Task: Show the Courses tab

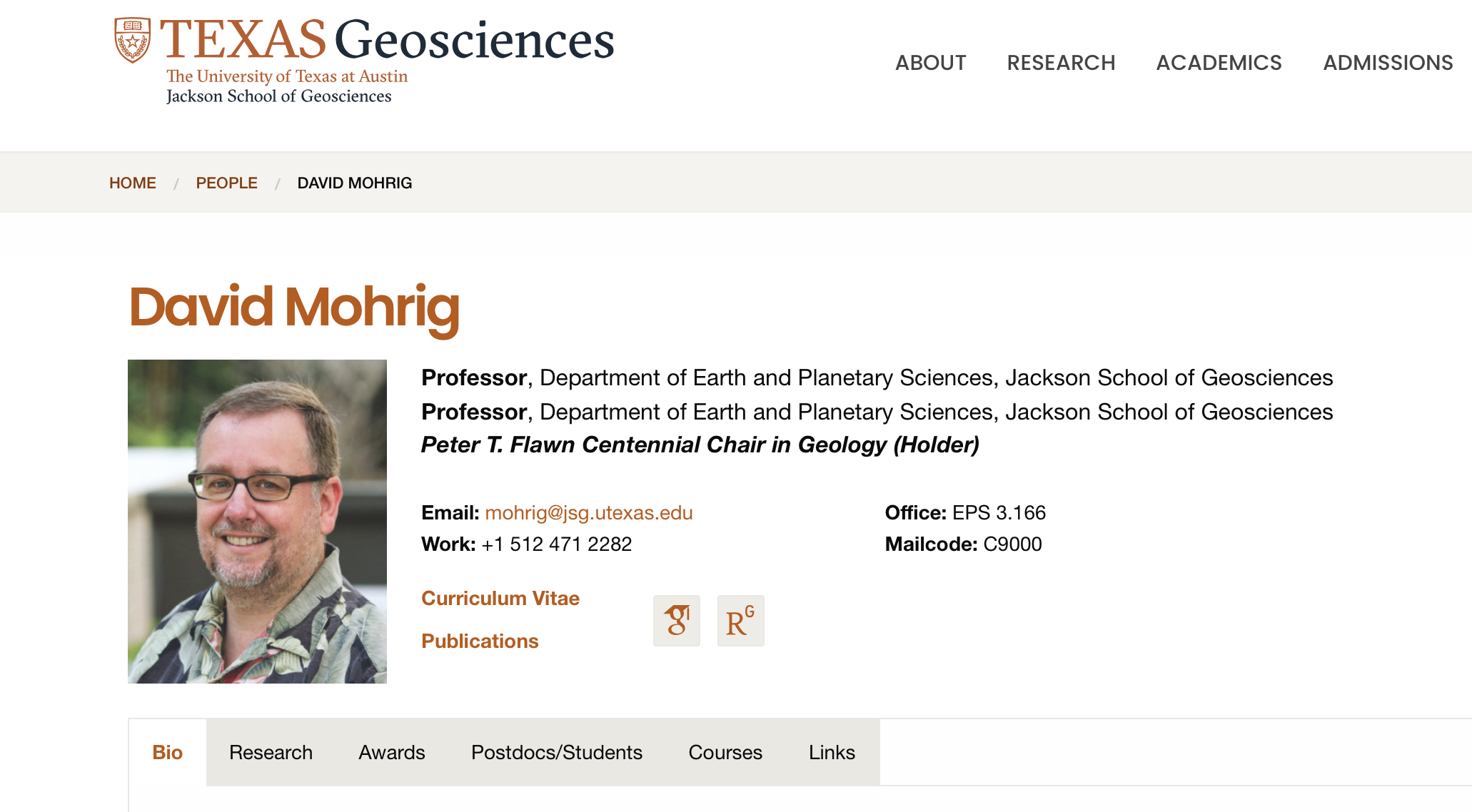Action: (x=725, y=752)
